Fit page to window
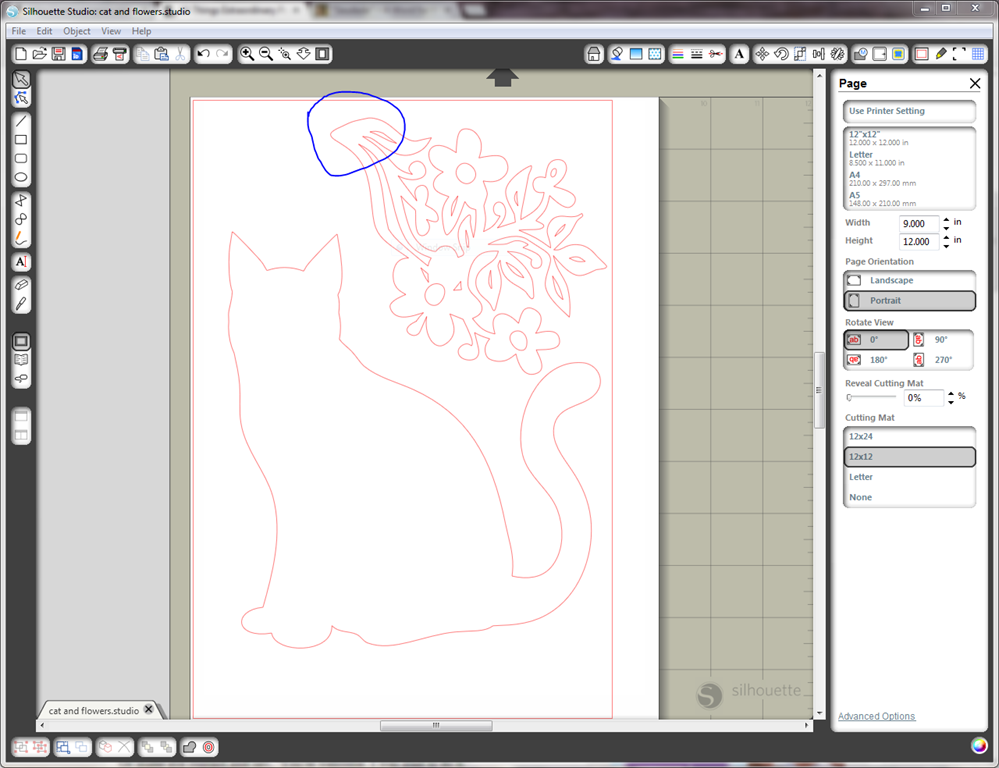Image resolution: width=999 pixels, height=768 pixels. [x=323, y=54]
